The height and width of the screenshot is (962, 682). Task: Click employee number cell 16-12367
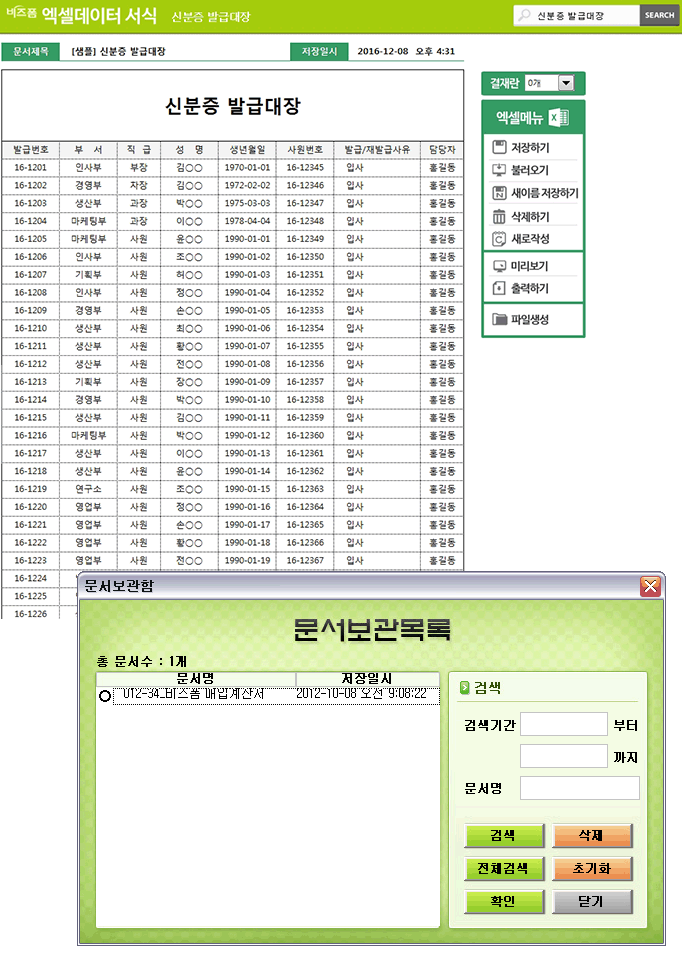305,560
